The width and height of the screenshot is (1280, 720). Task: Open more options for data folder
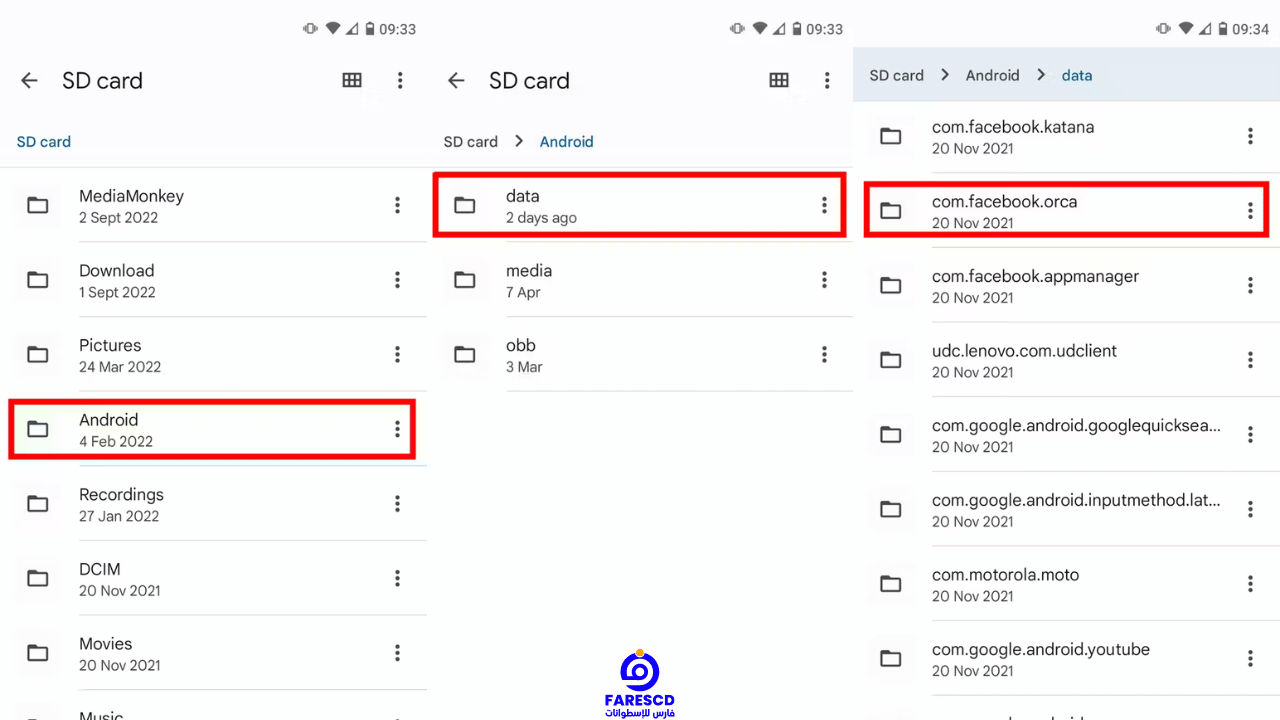point(824,205)
